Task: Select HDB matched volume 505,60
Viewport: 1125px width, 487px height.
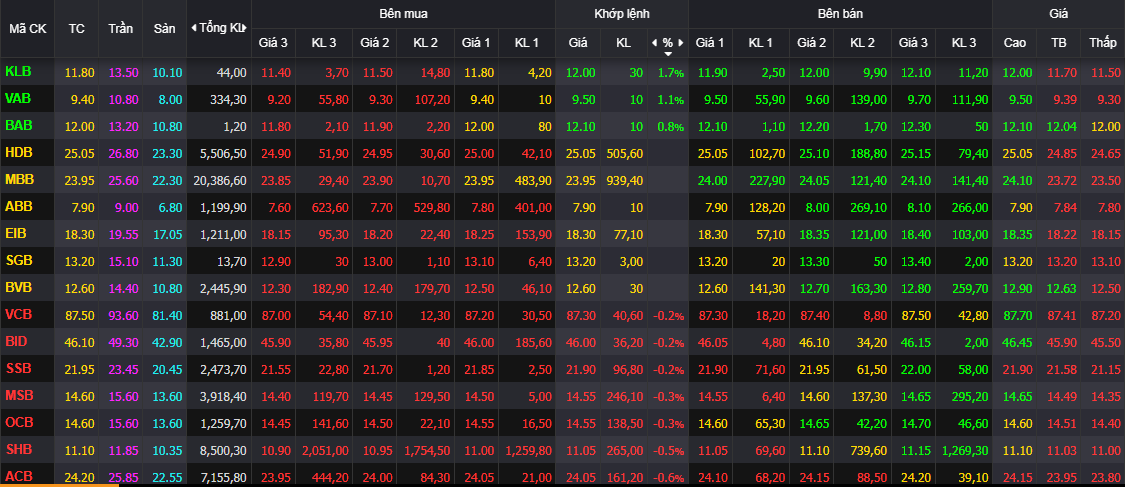Action: (x=623, y=153)
